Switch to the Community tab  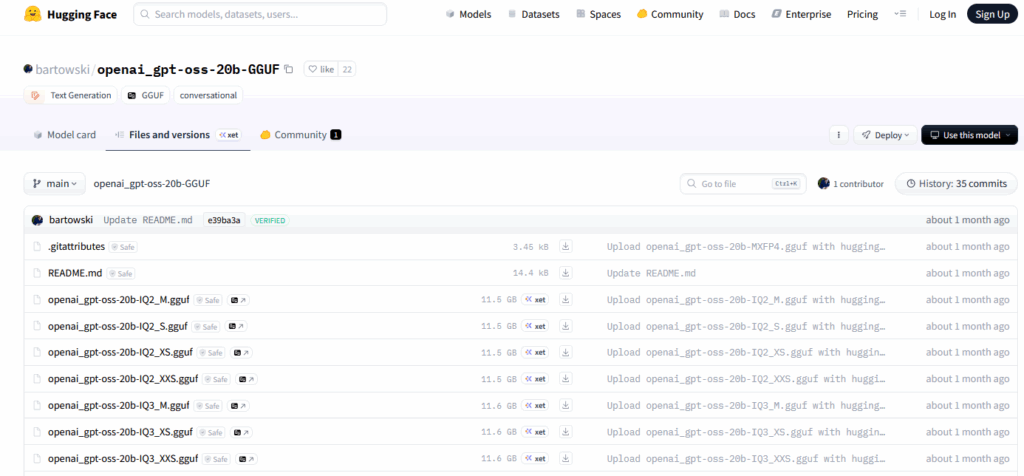(x=300, y=135)
